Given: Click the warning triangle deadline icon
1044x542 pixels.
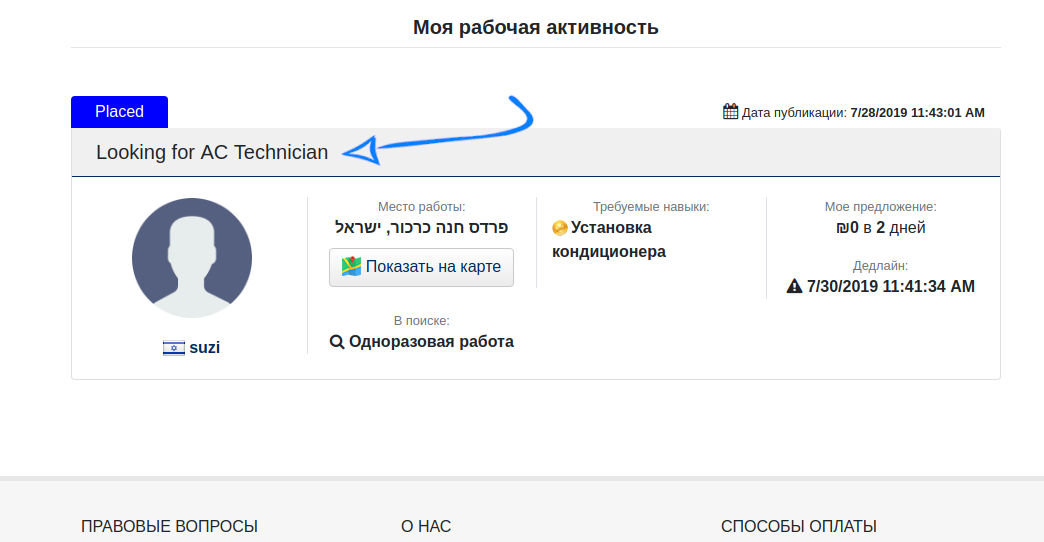Looking at the screenshot, I should click(794, 286).
